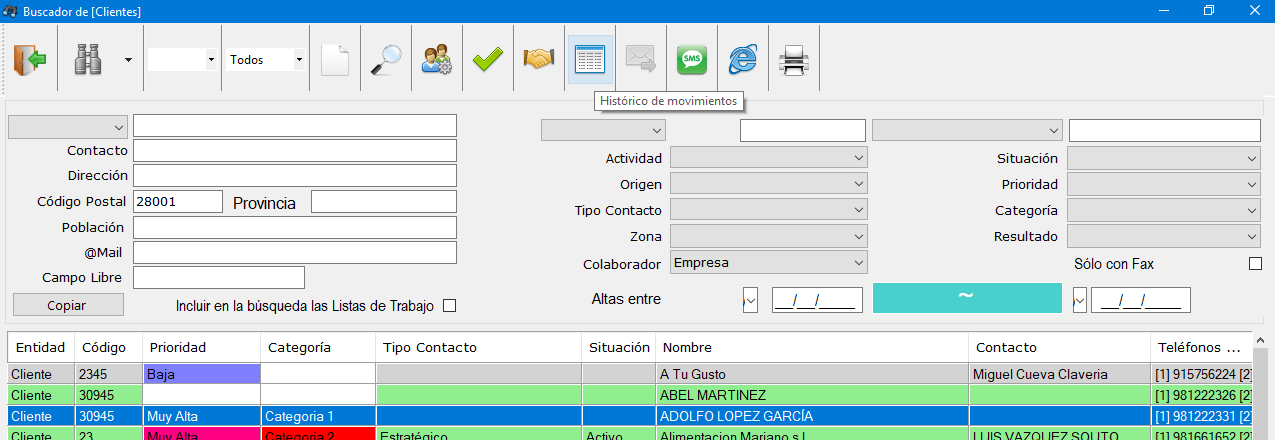Click the Campo Libre input field
1275x440 pixels.
coord(219,277)
